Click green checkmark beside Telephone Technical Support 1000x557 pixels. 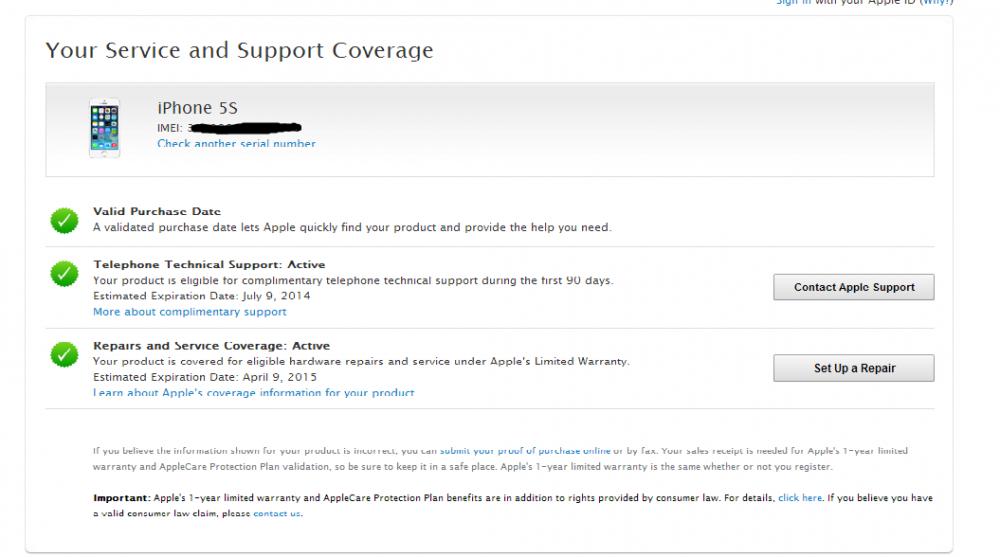[x=64, y=274]
